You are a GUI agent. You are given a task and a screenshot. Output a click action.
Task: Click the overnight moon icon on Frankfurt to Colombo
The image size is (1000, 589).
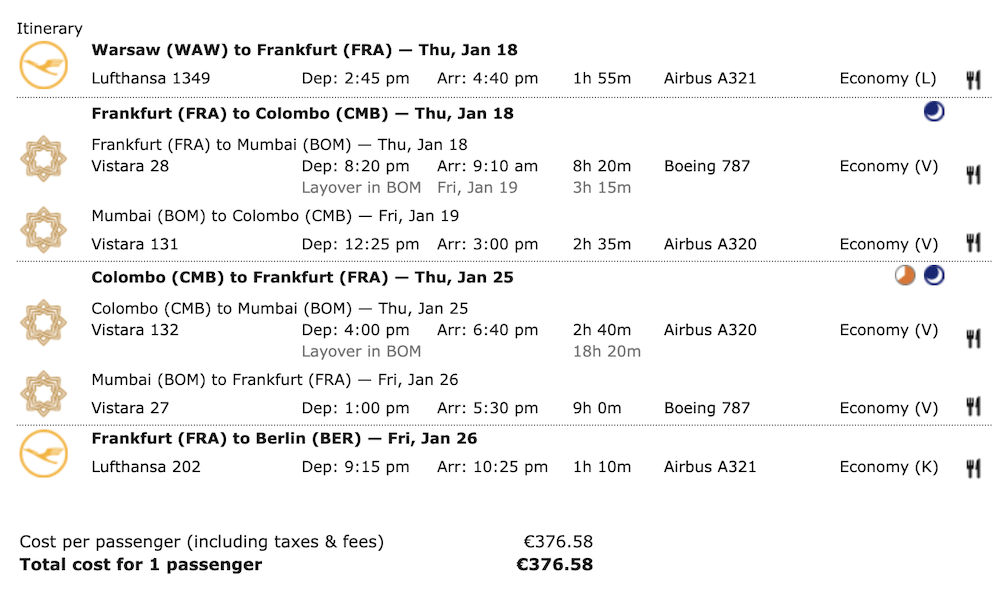(934, 112)
